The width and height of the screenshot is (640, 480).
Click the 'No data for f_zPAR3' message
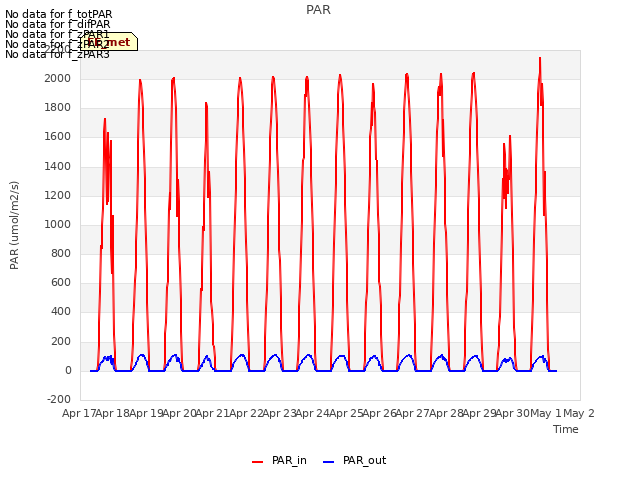tap(57, 54)
